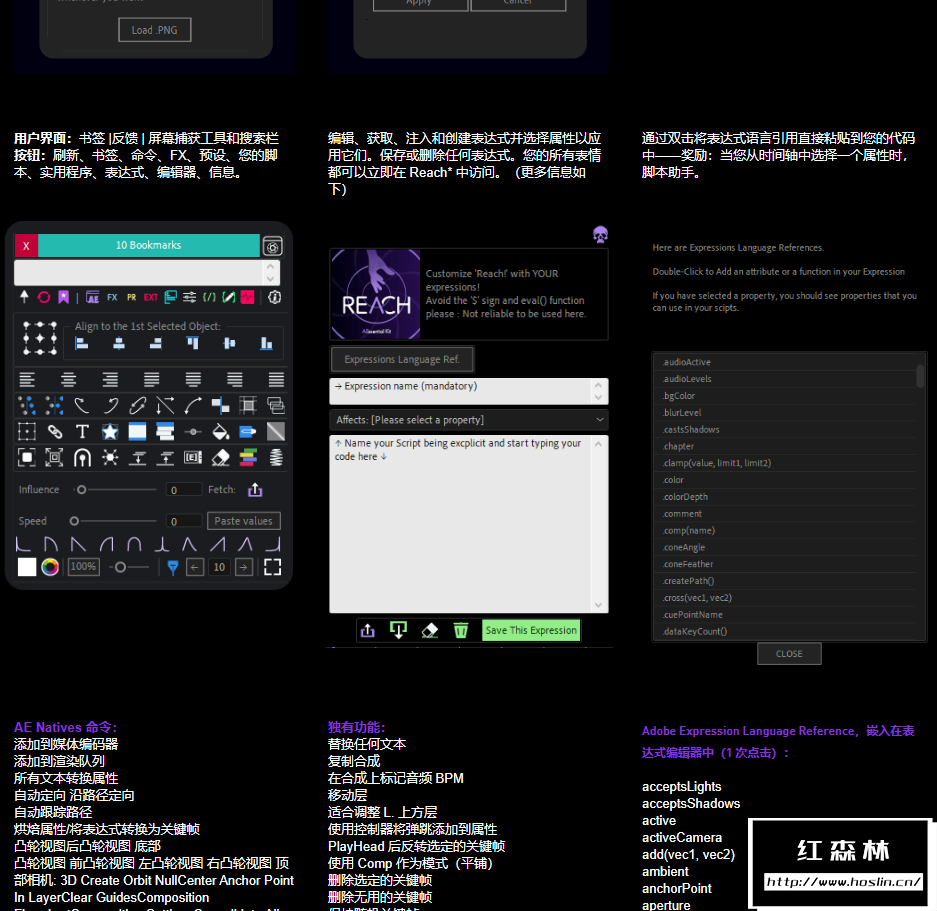Click the fullscreen brackets icon

point(272,567)
